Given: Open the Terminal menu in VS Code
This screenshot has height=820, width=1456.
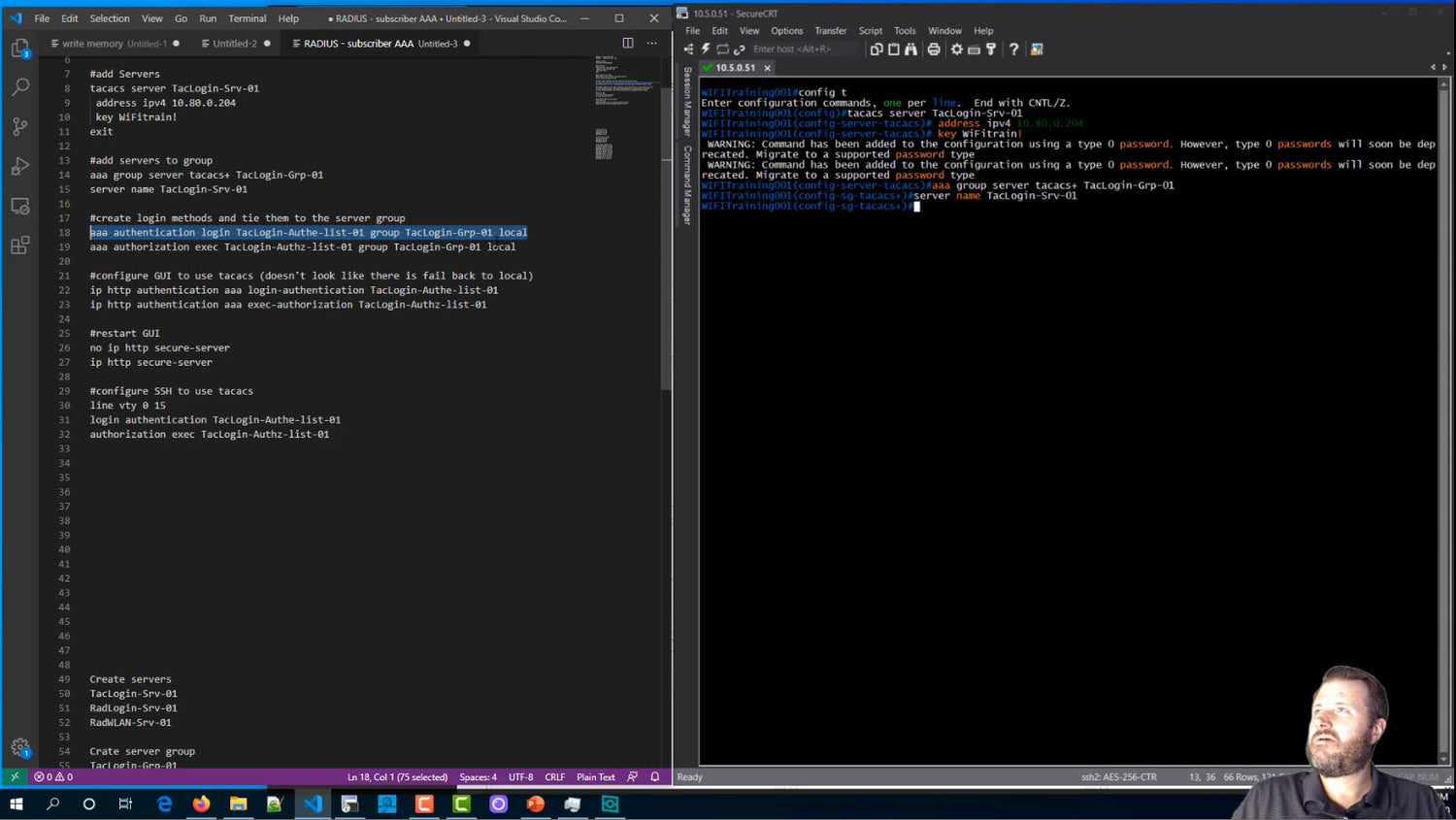Looking at the screenshot, I should point(248,18).
